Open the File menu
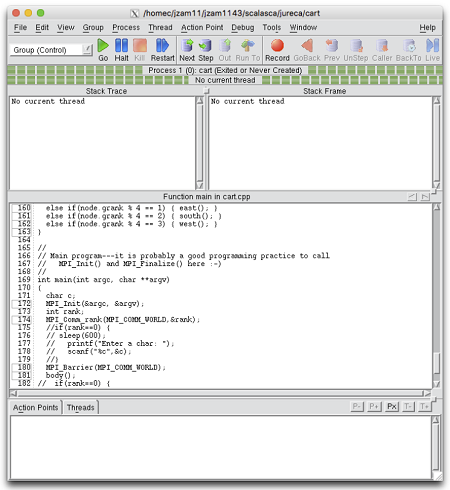 pyautogui.click(x=20, y=27)
